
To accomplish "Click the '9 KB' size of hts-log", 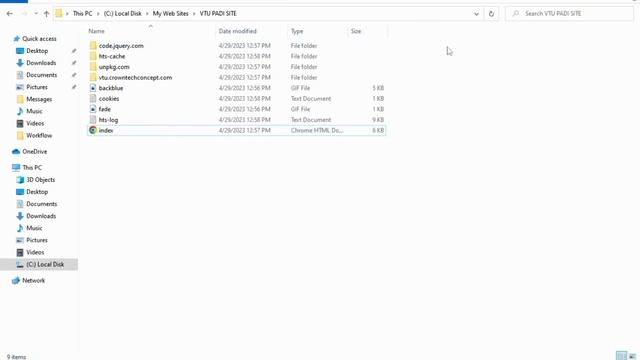I will click(x=378, y=120).
